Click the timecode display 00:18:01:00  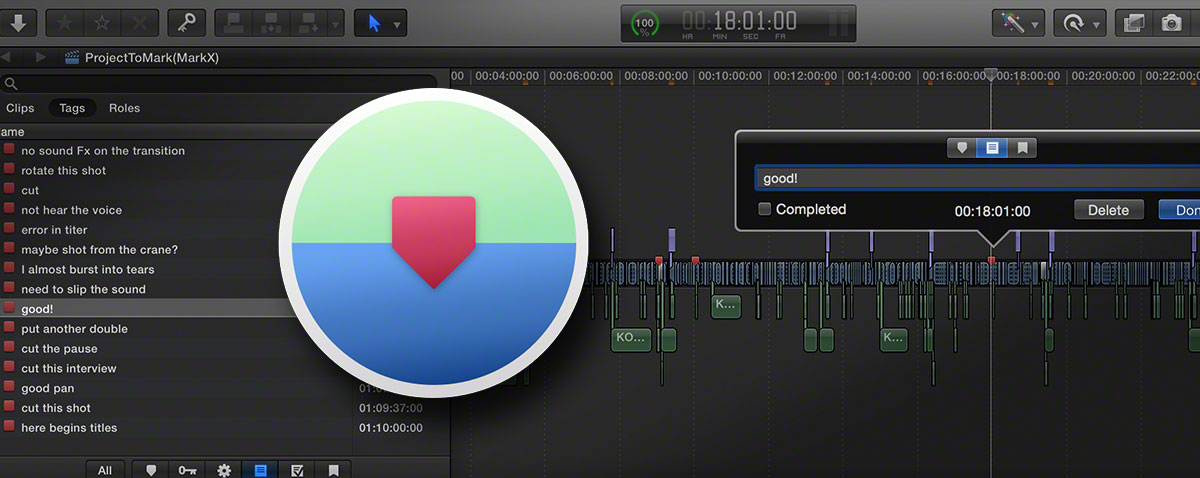coord(740,21)
